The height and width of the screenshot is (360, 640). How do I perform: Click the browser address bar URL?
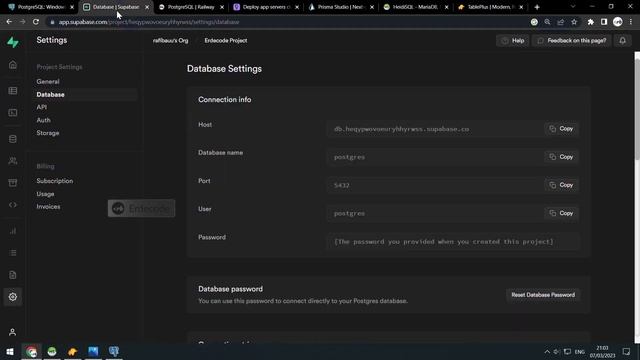pyautogui.click(x=149, y=22)
